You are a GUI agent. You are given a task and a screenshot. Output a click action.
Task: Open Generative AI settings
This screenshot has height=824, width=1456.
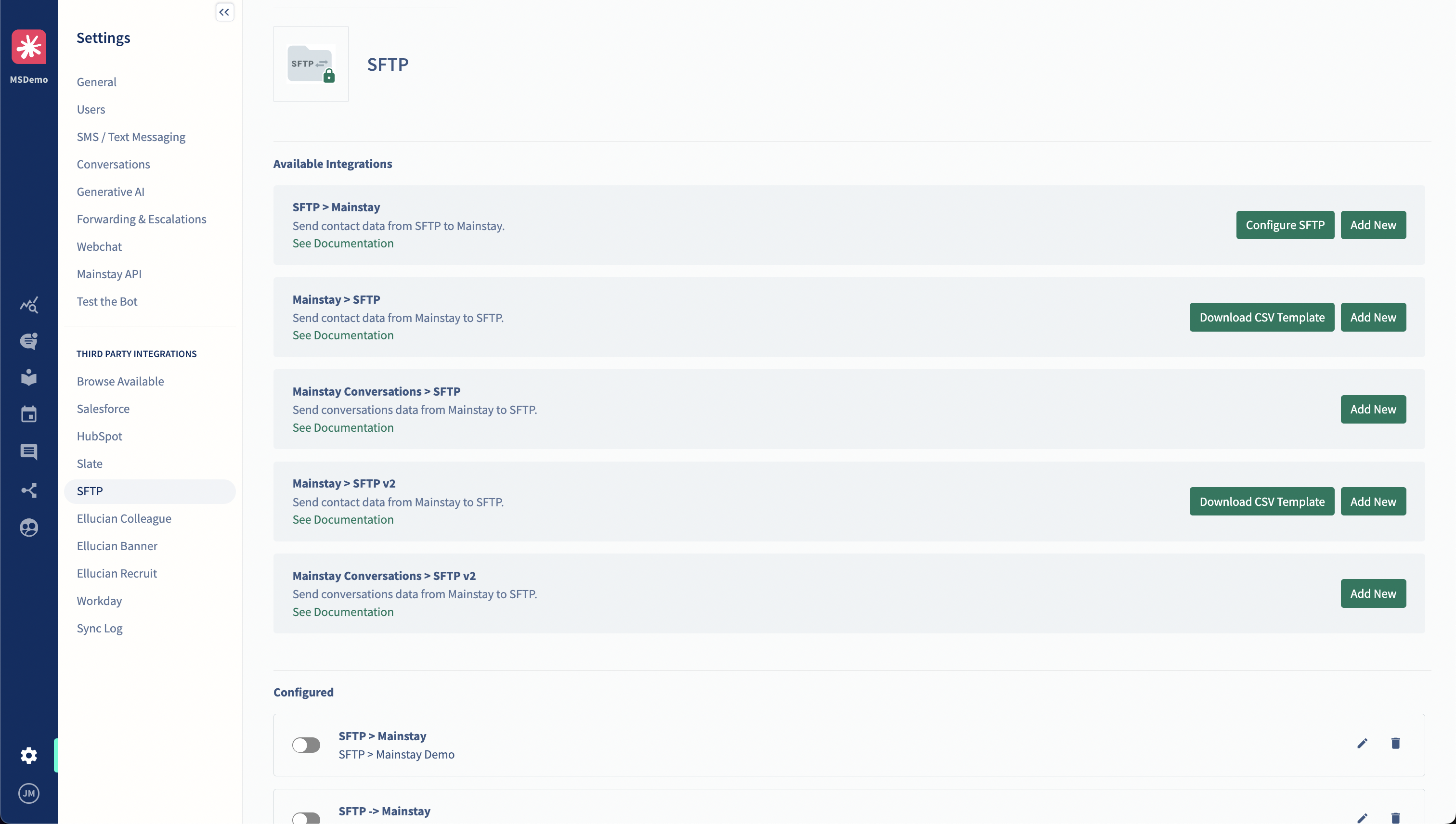[x=110, y=191]
